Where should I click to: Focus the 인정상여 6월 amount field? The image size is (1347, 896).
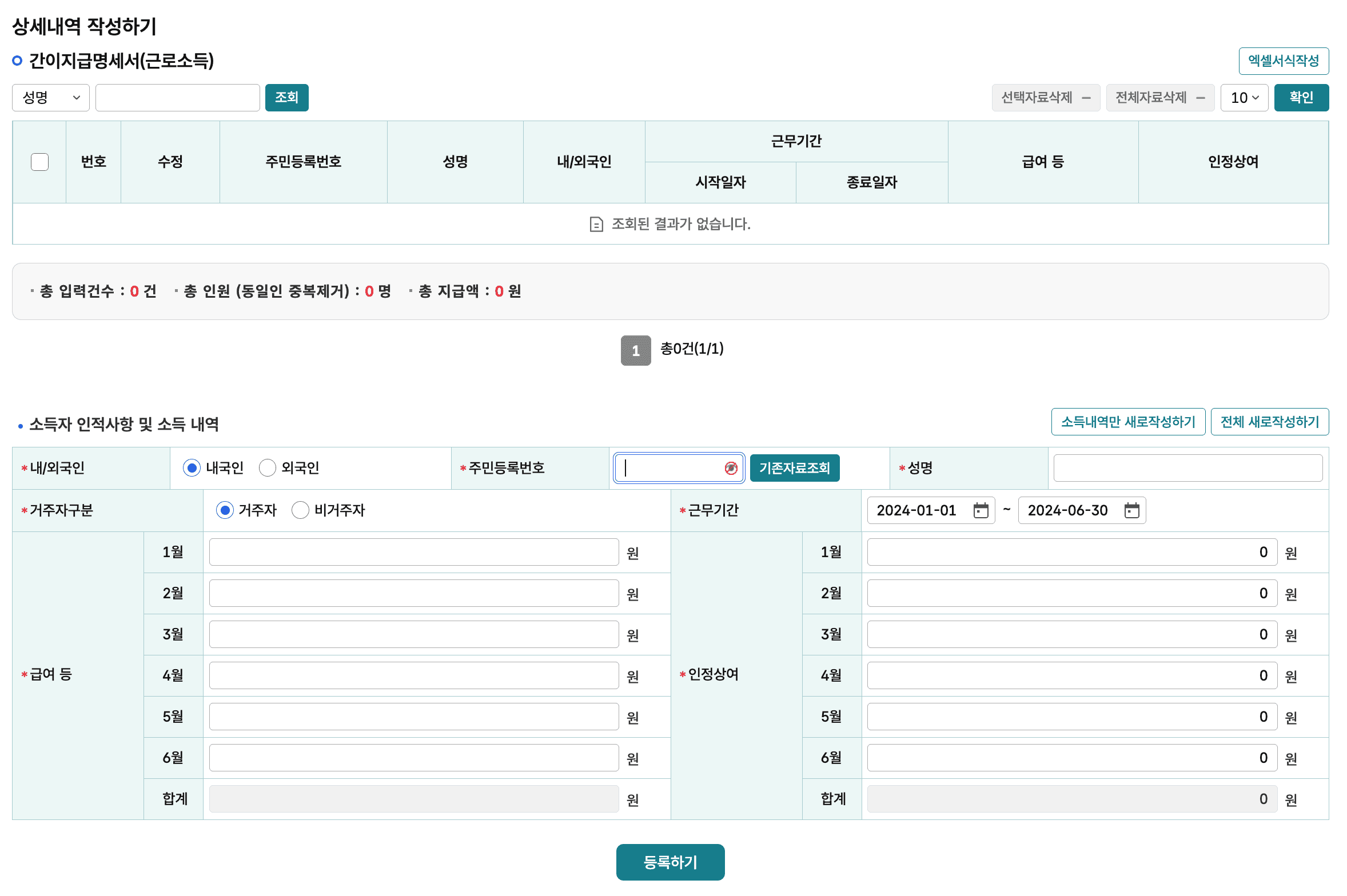point(1072,758)
